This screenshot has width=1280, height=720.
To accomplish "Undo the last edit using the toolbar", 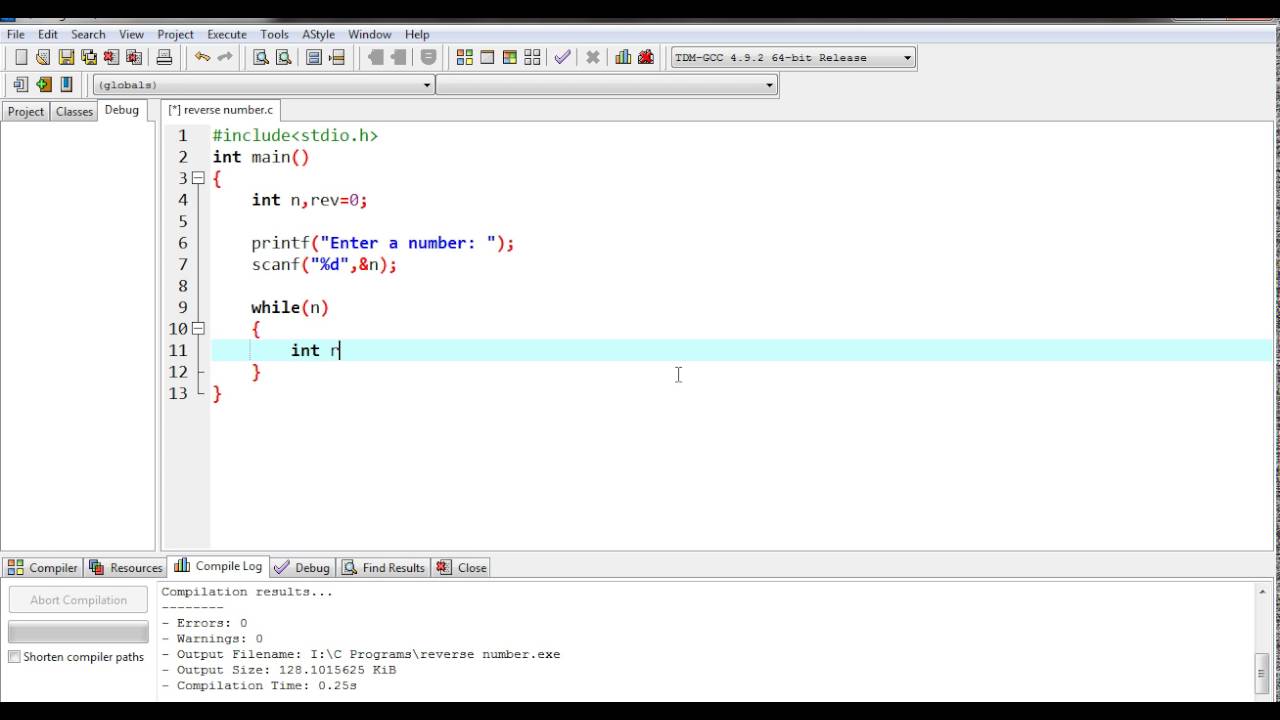I will (x=202, y=57).
